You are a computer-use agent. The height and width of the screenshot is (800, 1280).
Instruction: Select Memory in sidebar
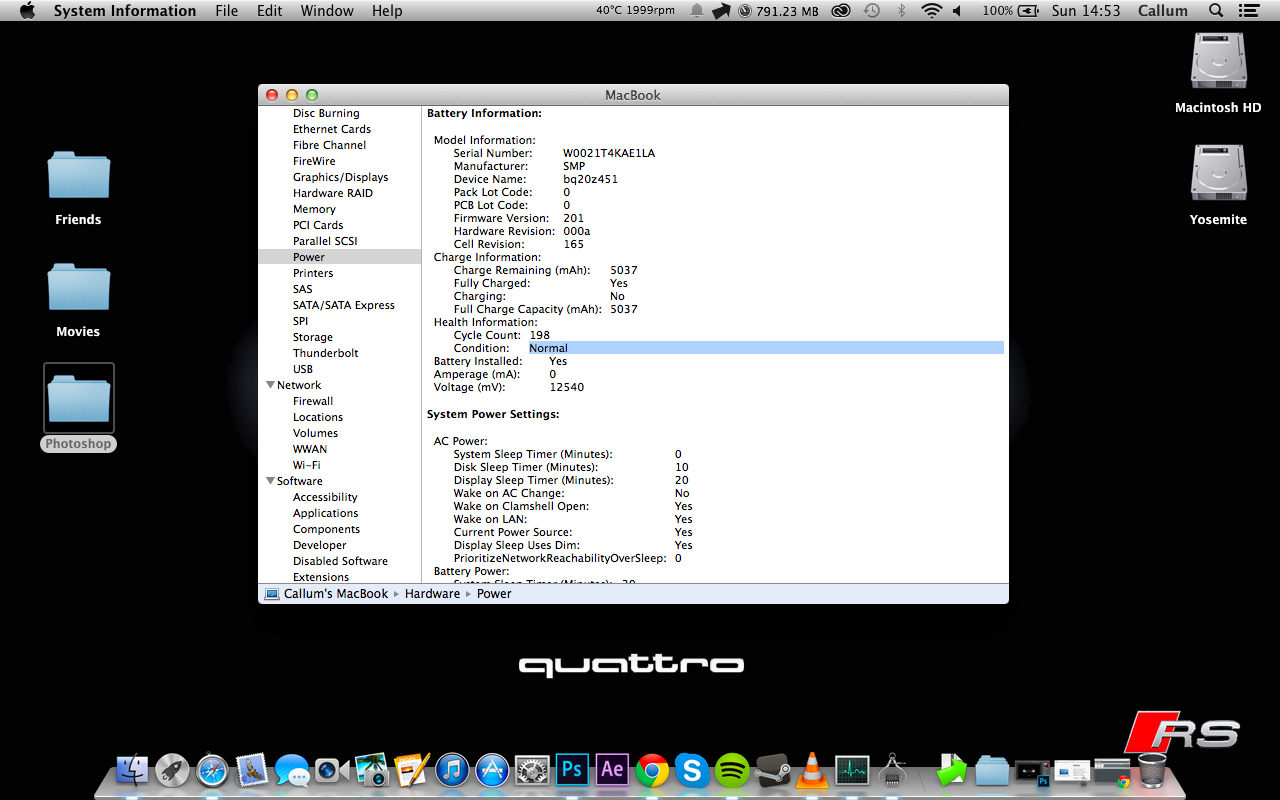pyautogui.click(x=314, y=209)
